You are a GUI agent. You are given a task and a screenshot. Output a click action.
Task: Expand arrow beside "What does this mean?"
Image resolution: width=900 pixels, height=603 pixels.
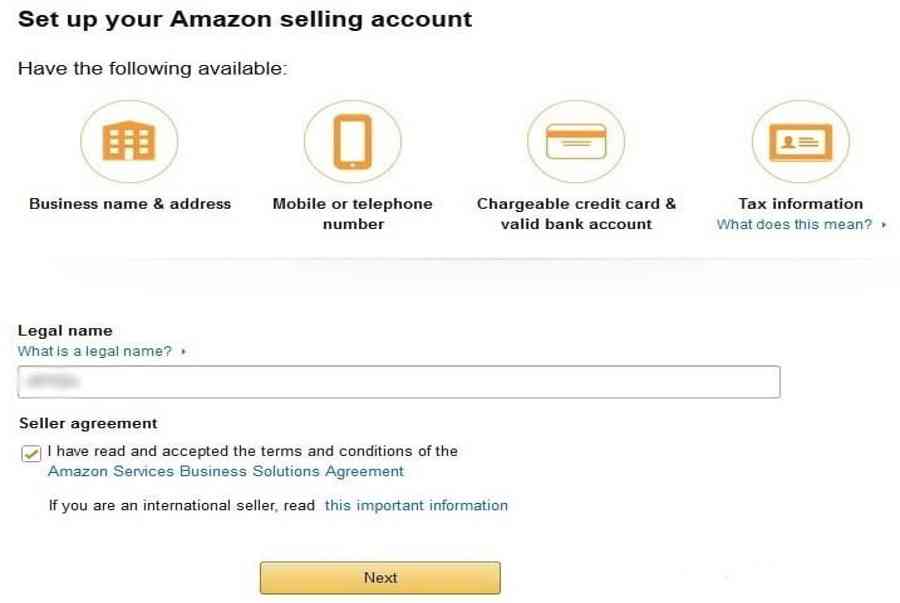pyautogui.click(x=884, y=225)
